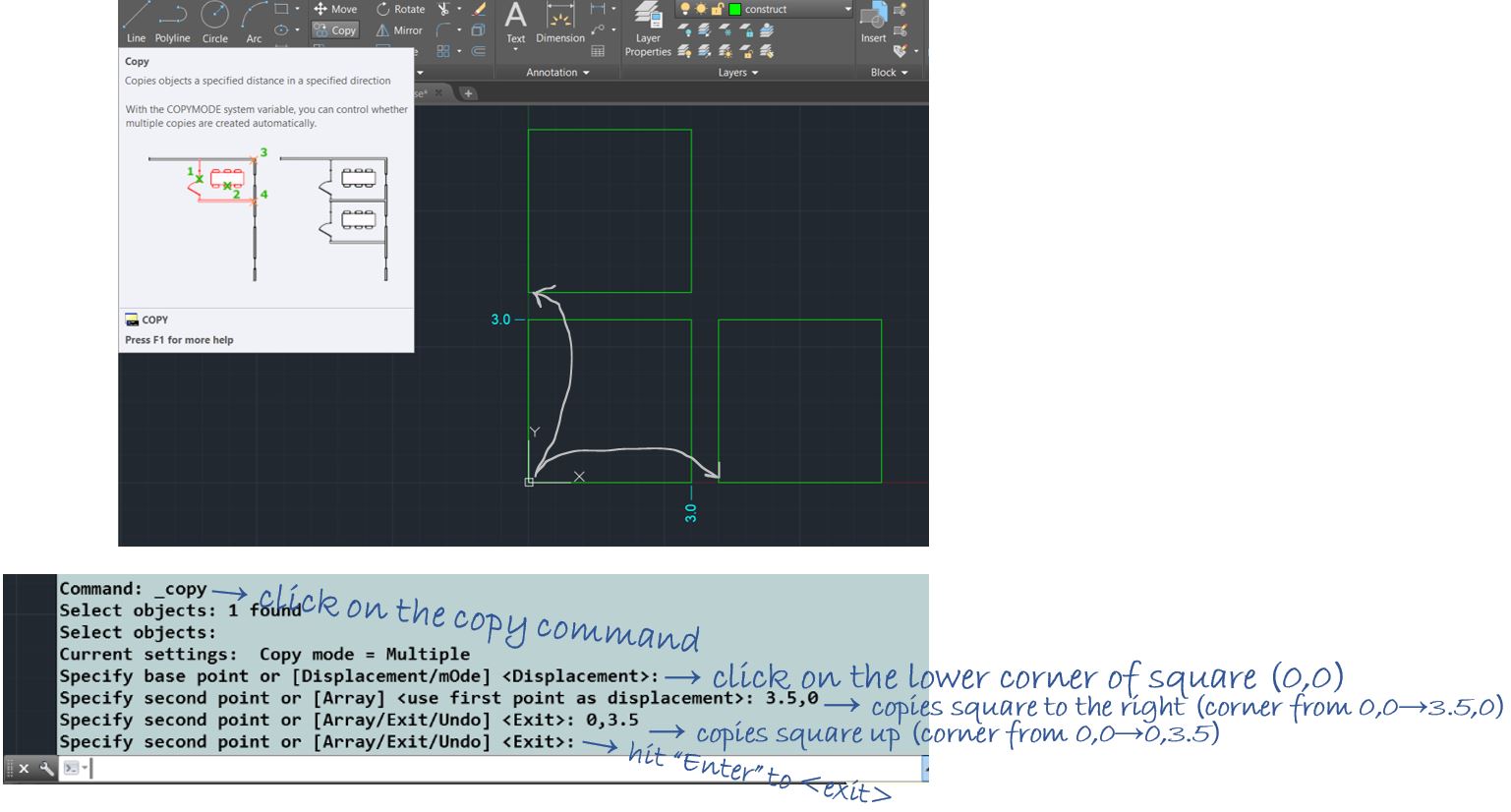The width and height of the screenshot is (1511, 812).
Task: Toggle the layer lock icon
Action: [717, 10]
